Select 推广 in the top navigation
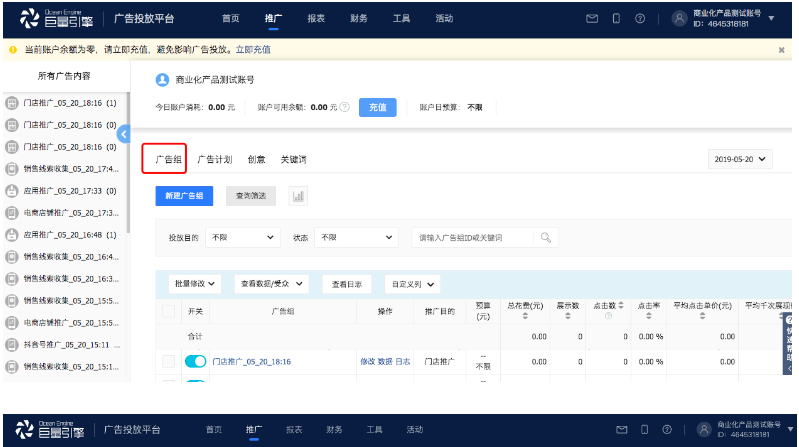 tap(273, 18)
